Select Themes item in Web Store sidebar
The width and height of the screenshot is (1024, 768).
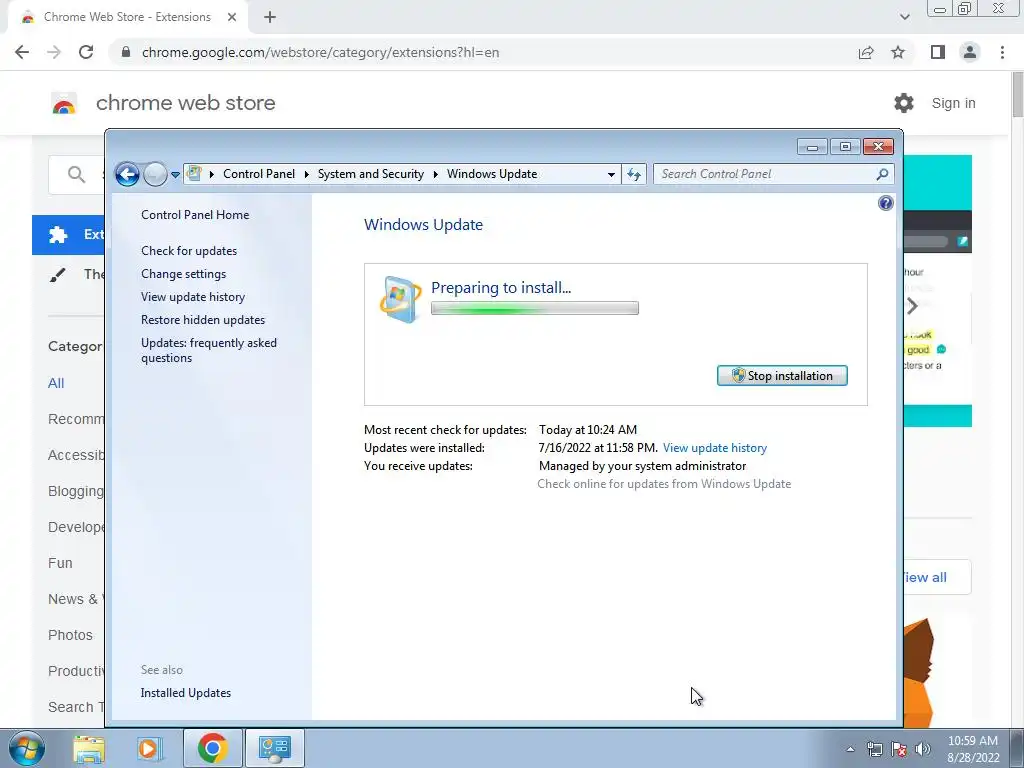[69, 274]
